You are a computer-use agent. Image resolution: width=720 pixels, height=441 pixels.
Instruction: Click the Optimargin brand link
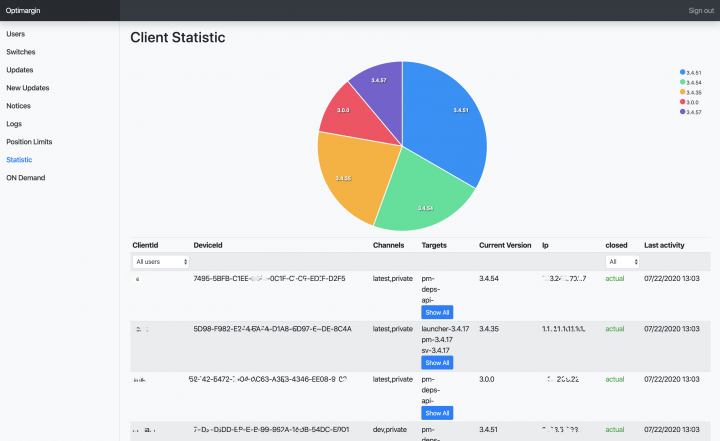pos(23,11)
